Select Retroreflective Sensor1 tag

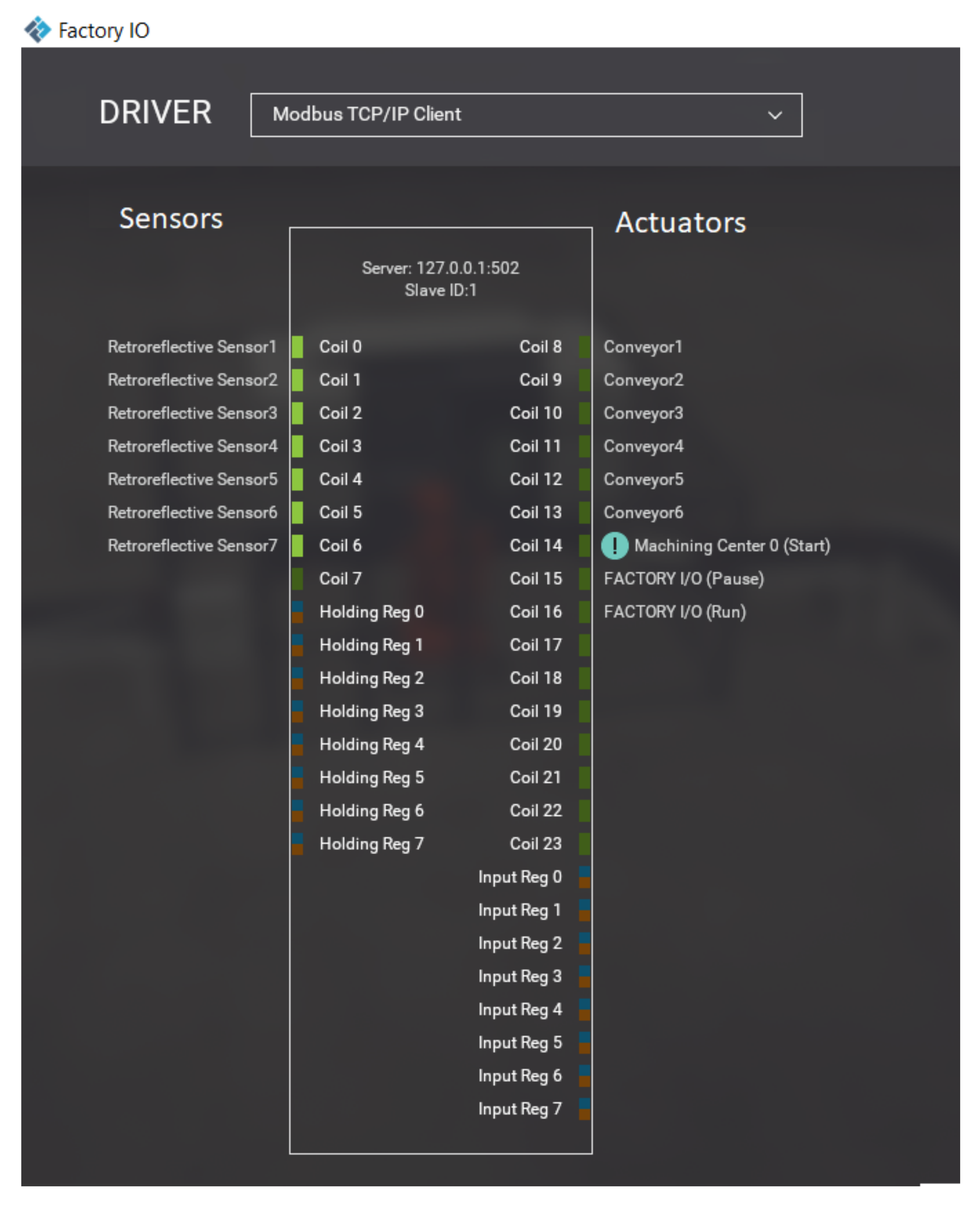[x=192, y=346]
